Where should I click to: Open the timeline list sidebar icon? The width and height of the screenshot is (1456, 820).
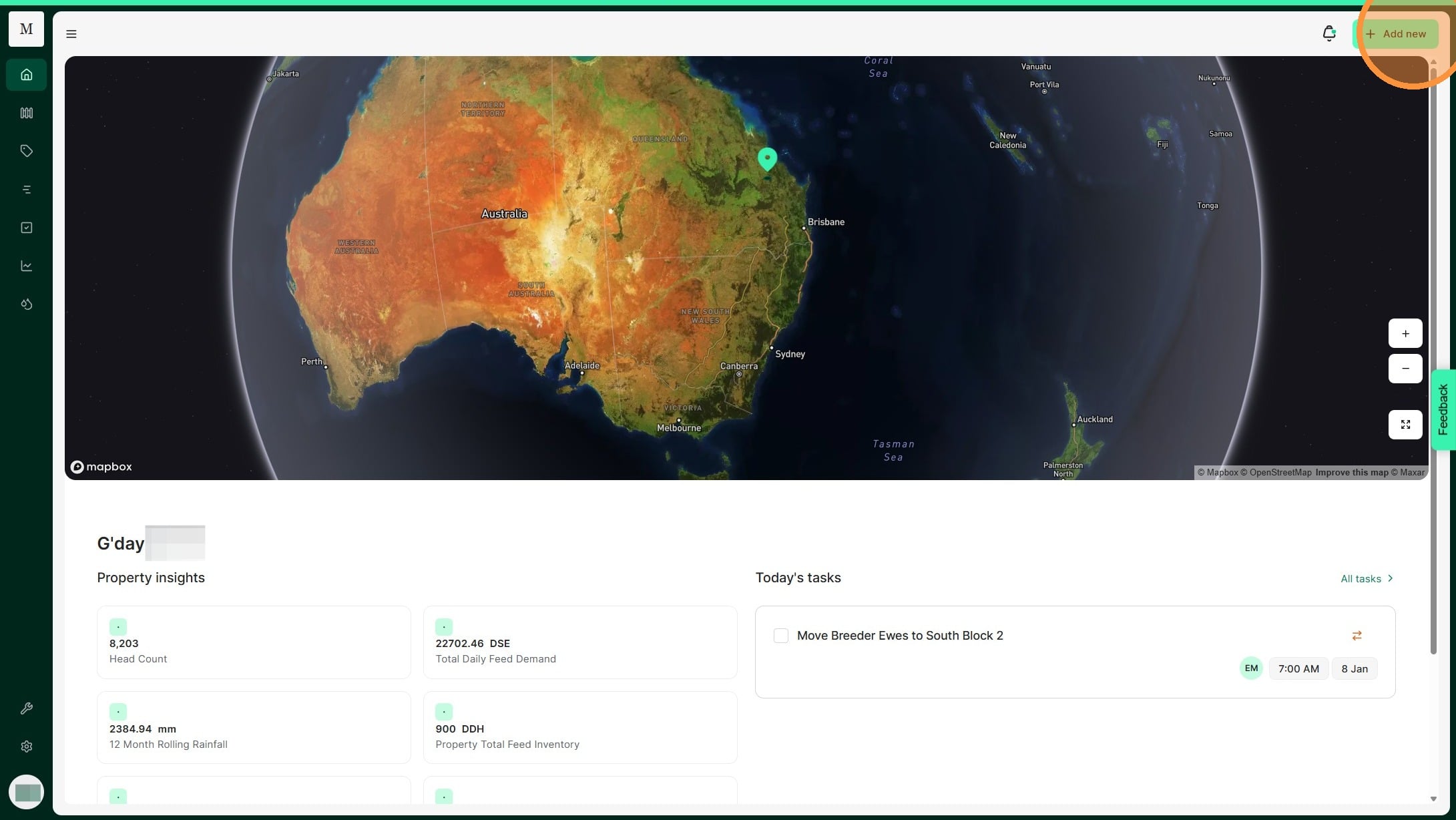pyautogui.click(x=26, y=190)
